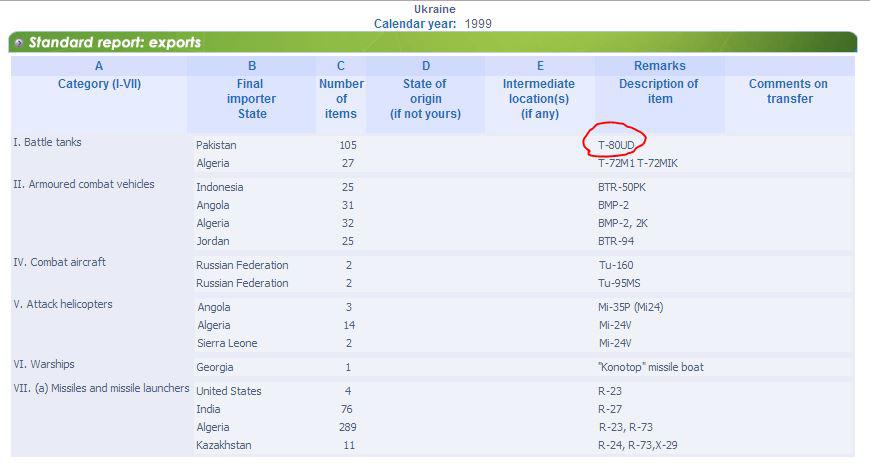Click the Comments on transfer header
This screenshot has height=474, width=870.
click(788, 91)
